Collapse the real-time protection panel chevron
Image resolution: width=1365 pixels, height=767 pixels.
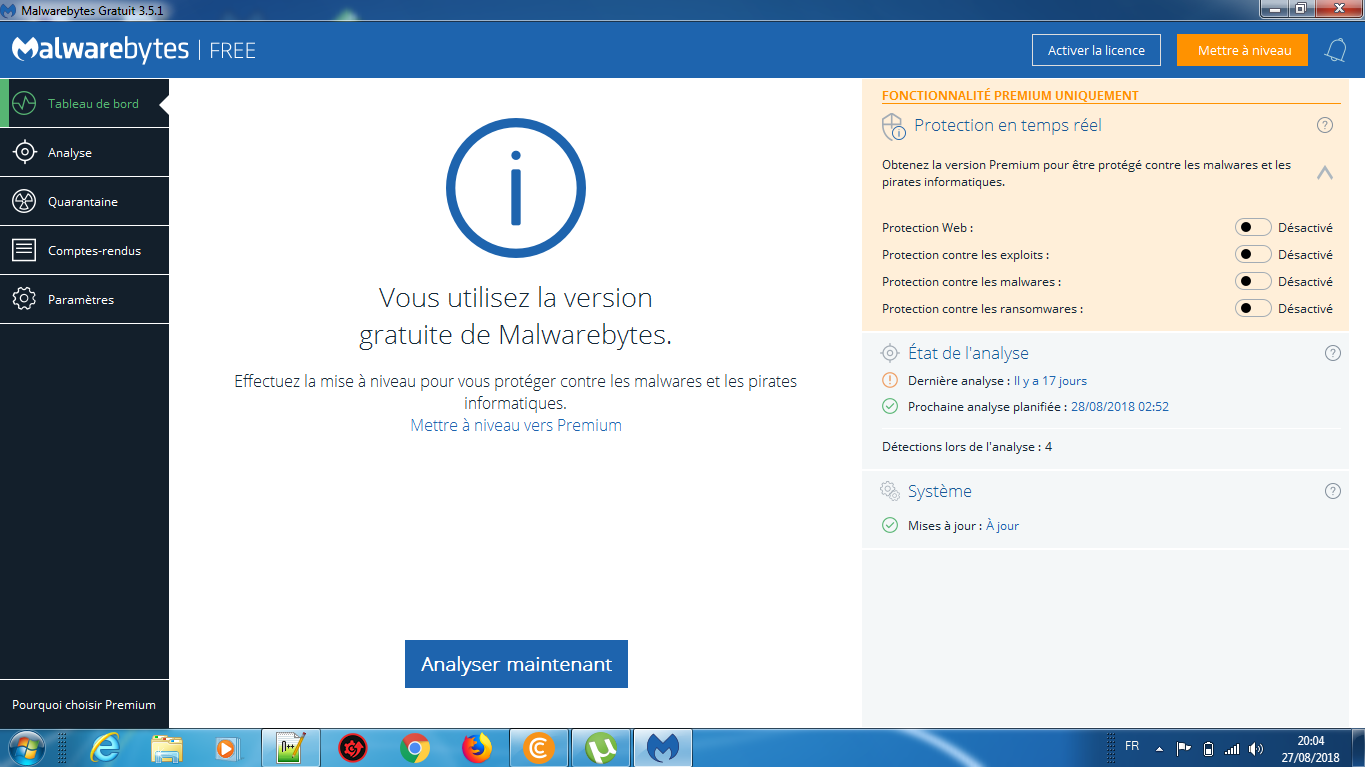point(1325,172)
